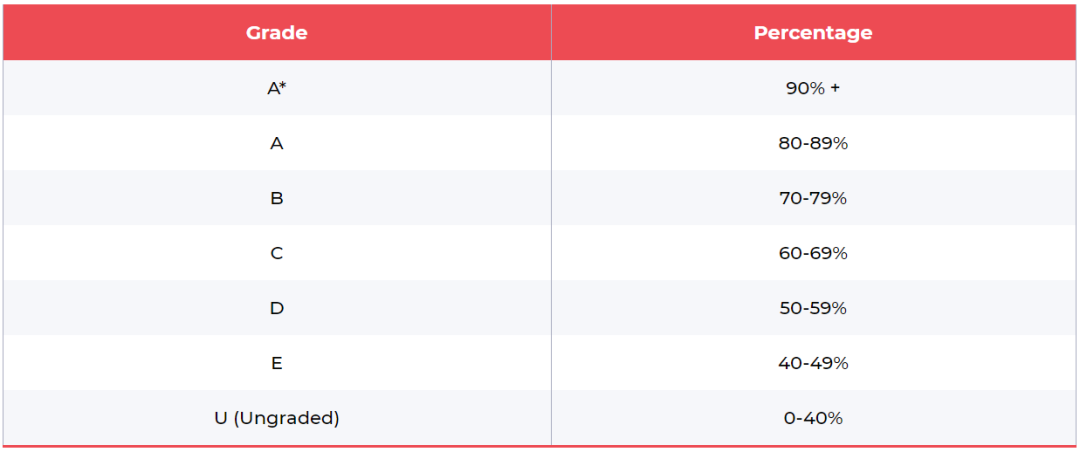
Task: Select the 90% + percentage cell
Action: 812,88
